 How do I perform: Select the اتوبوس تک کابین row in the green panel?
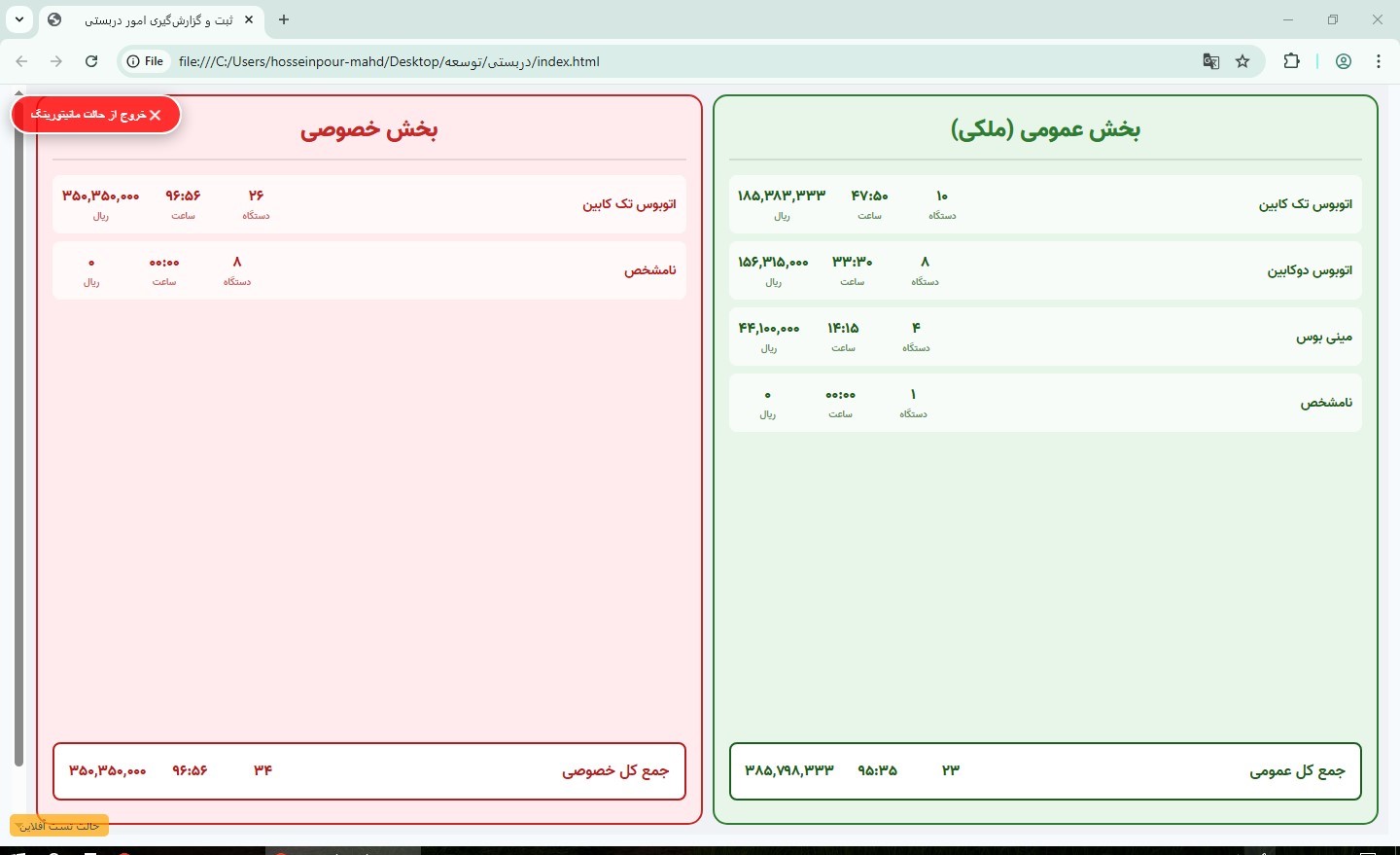pyautogui.click(x=1045, y=204)
